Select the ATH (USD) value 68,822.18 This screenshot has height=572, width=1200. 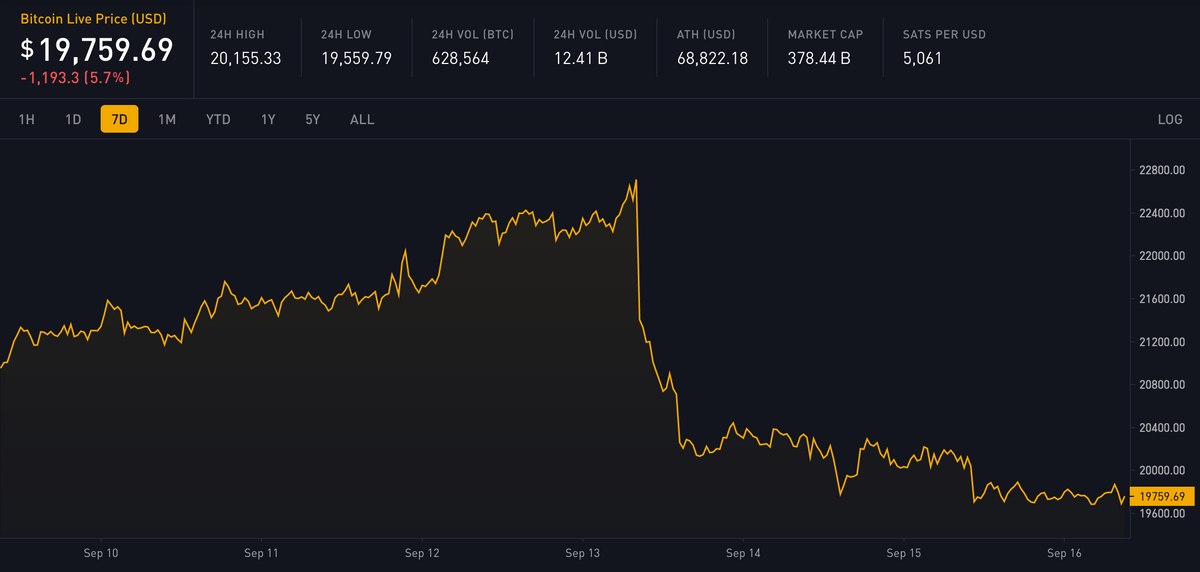(x=712, y=58)
